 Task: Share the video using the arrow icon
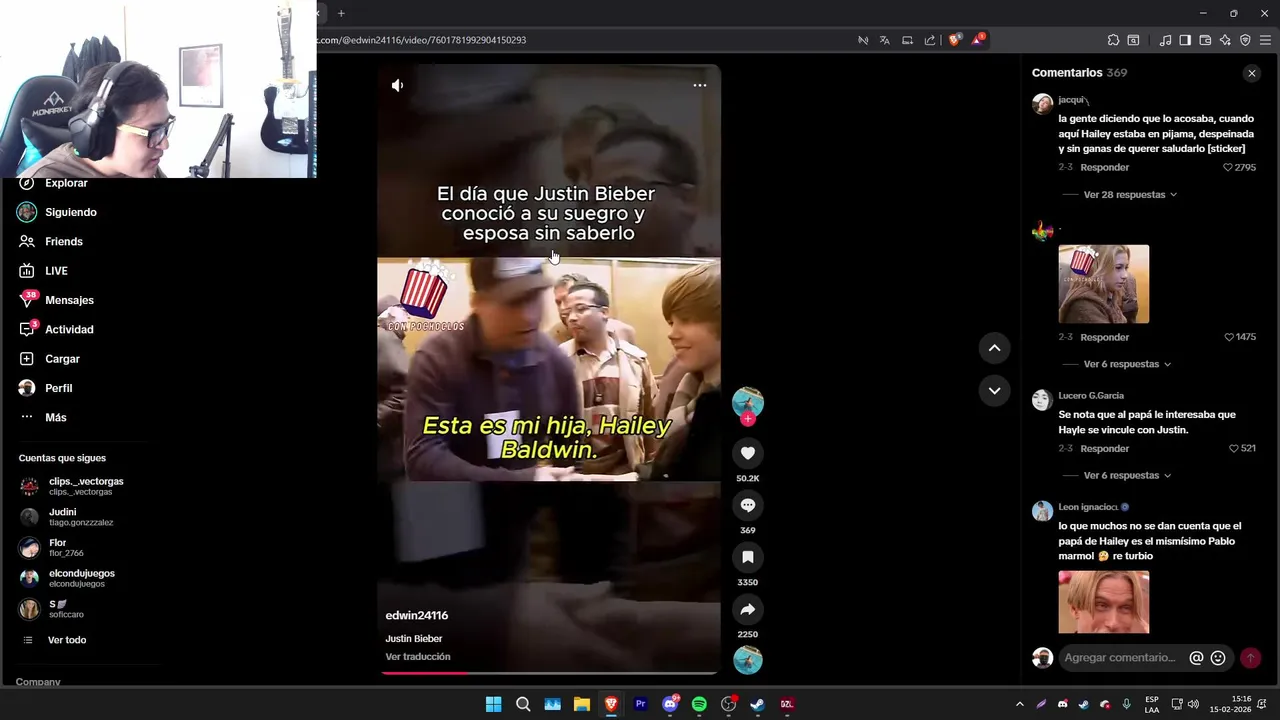click(x=748, y=609)
